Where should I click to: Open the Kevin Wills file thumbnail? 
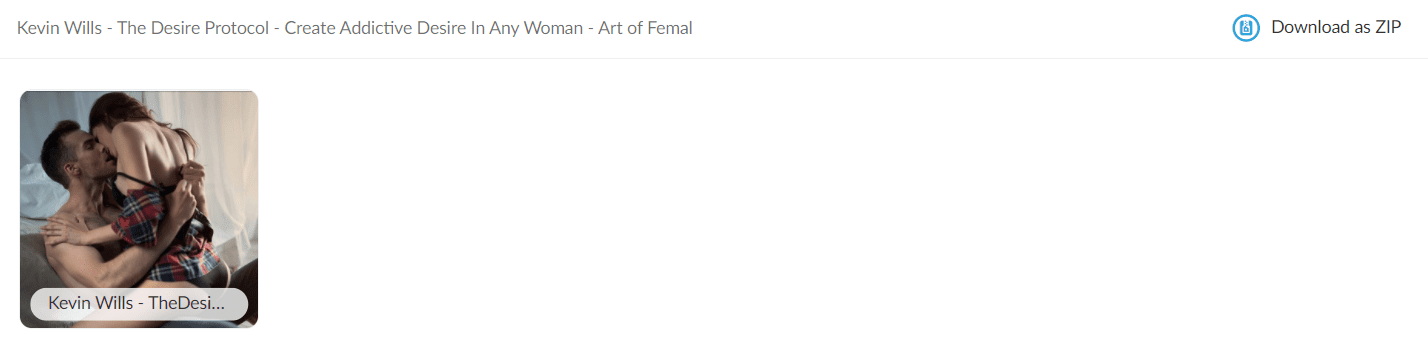pos(139,209)
